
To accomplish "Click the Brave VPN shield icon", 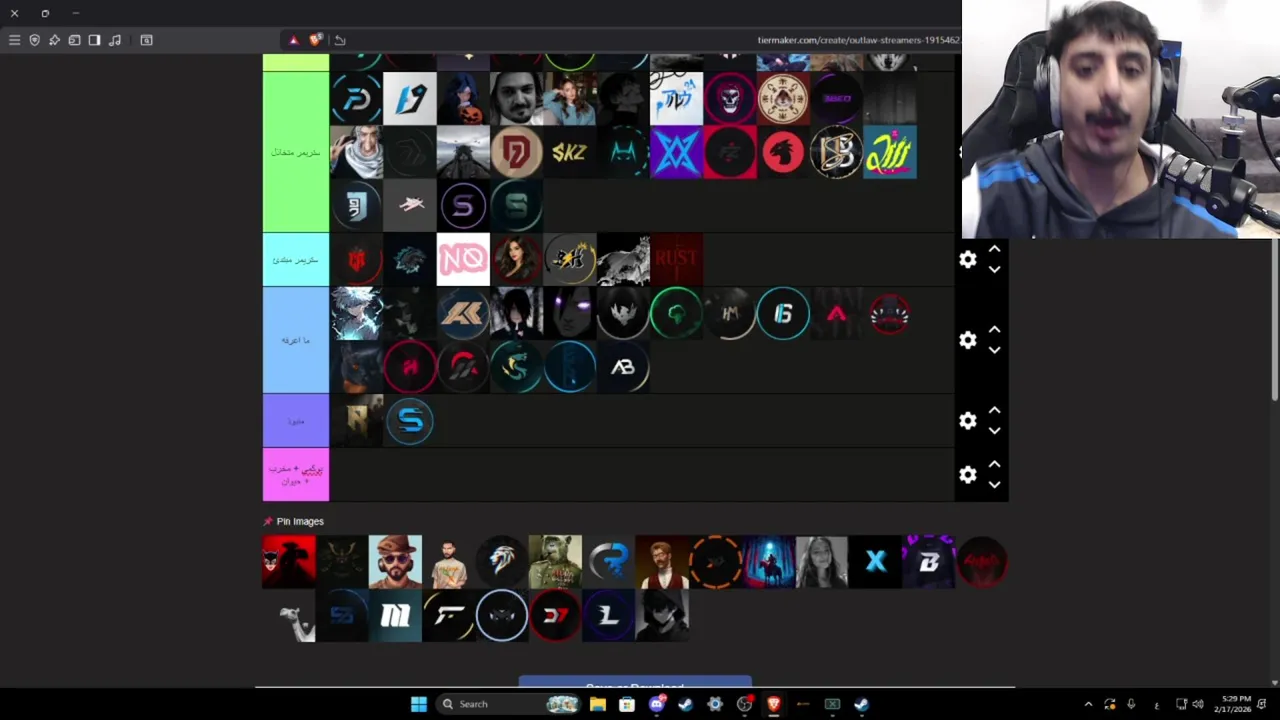I will tap(34, 40).
